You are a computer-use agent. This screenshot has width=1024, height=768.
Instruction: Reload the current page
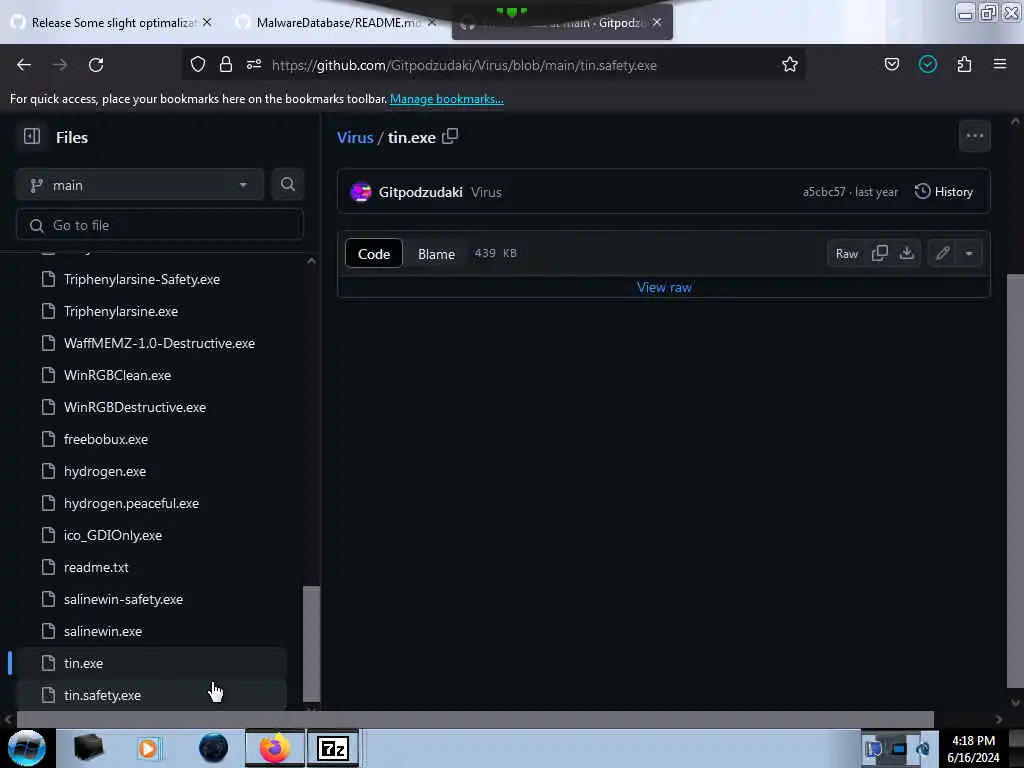pos(96,65)
